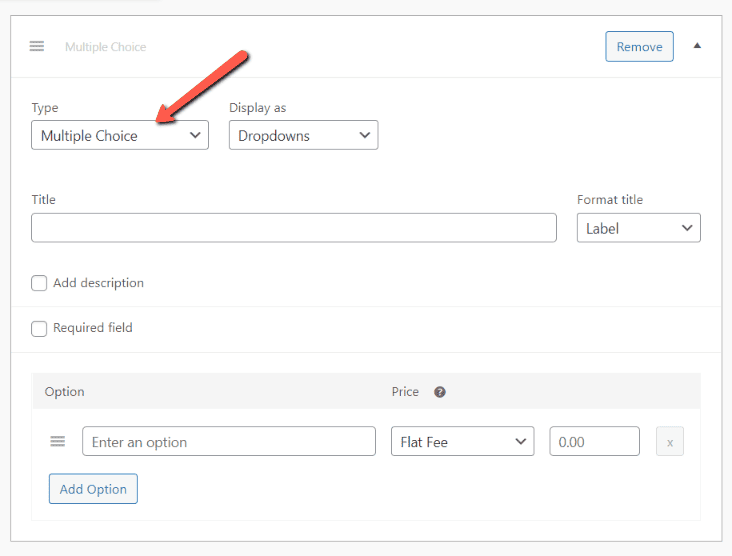The width and height of the screenshot is (732, 556).
Task: Click the 'Format title' label text
Action: [x=610, y=200]
